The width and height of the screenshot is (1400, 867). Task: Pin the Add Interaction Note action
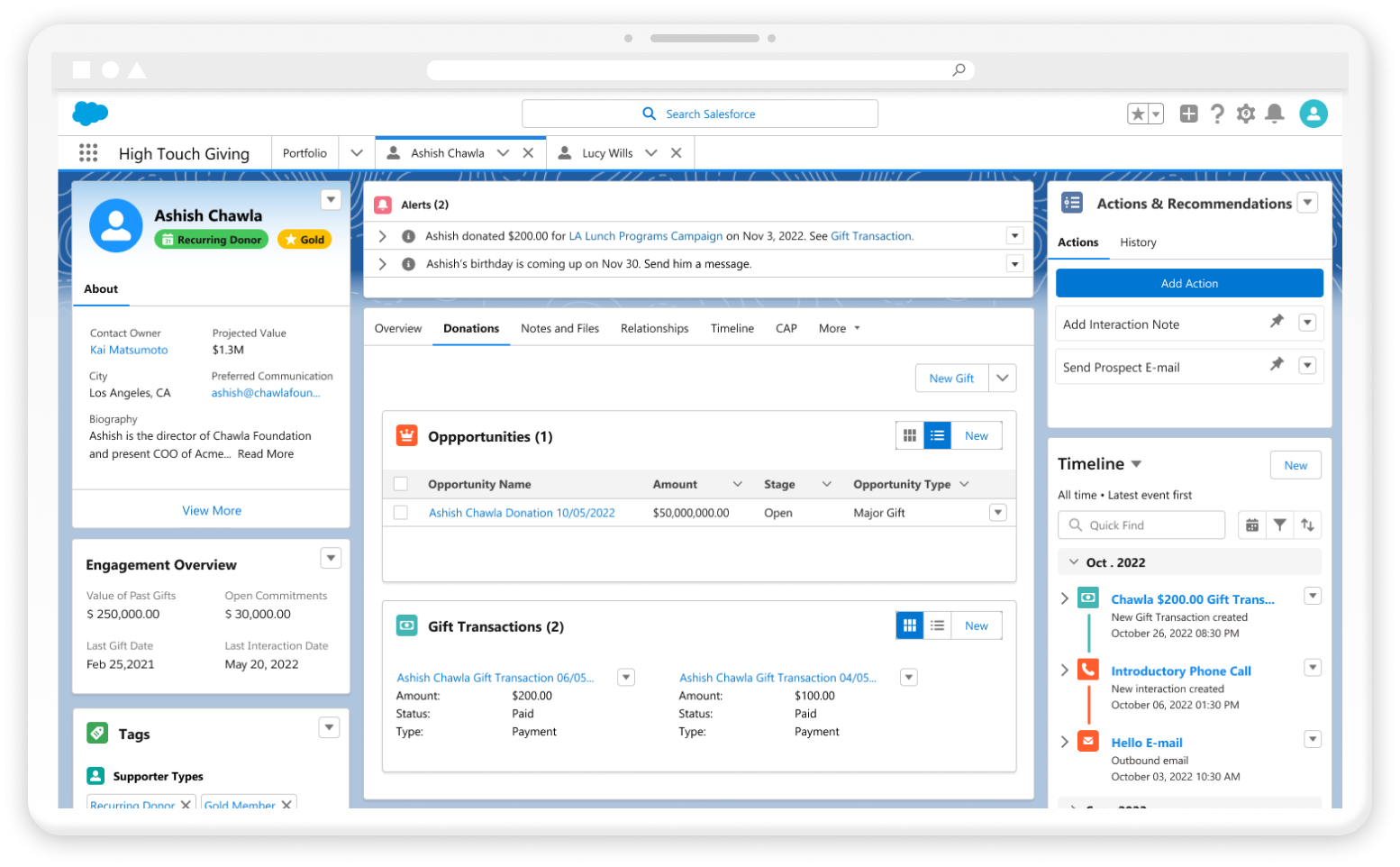pos(1277,322)
